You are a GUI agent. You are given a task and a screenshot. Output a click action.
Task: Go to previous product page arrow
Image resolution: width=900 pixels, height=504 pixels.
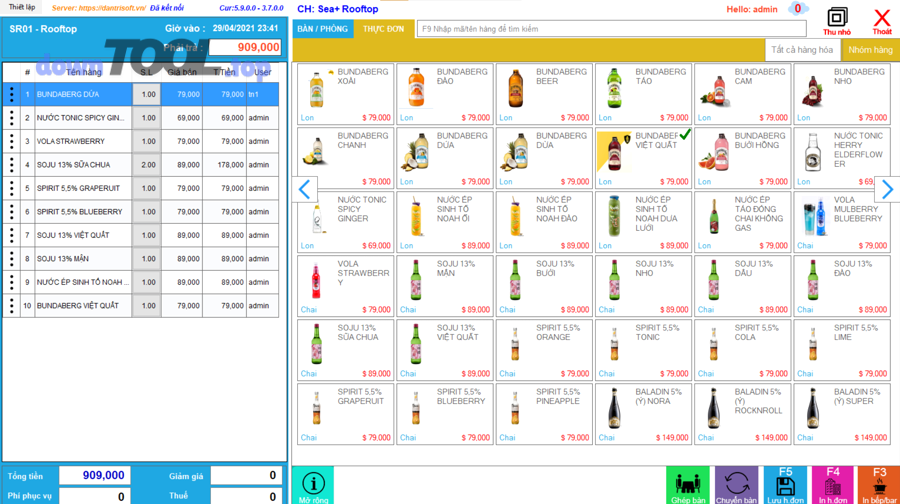305,189
